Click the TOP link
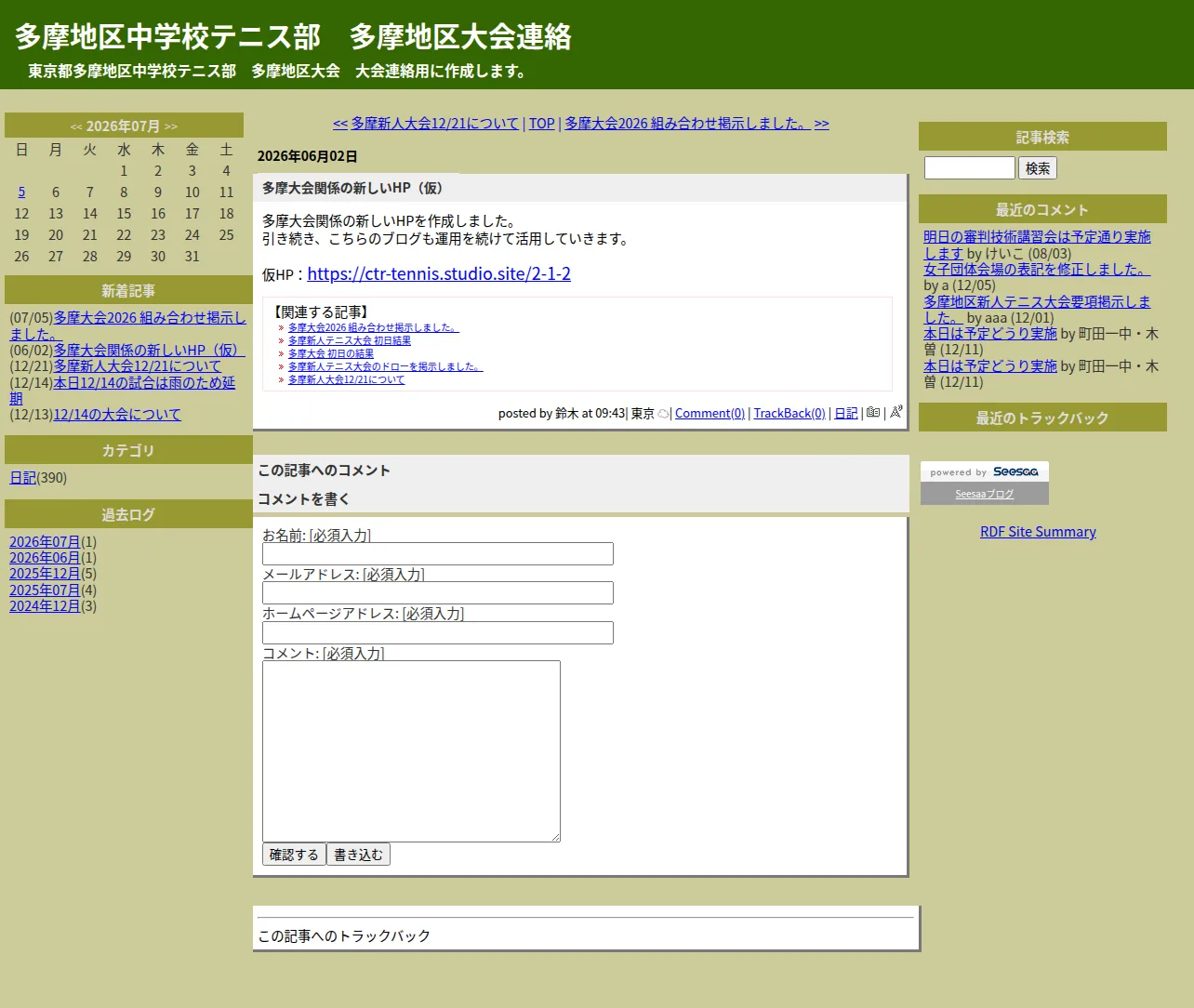Viewport: 1194px width, 1008px height. pyautogui.click(x=542, y=124)
